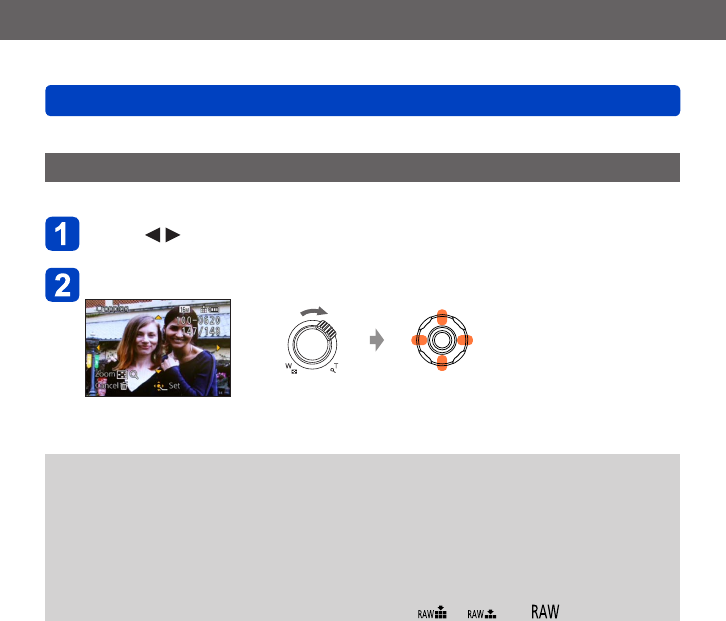Screen dimensions: 726x621
Task: Click the center of the cursor pad
Action: (x=442, y=340)
